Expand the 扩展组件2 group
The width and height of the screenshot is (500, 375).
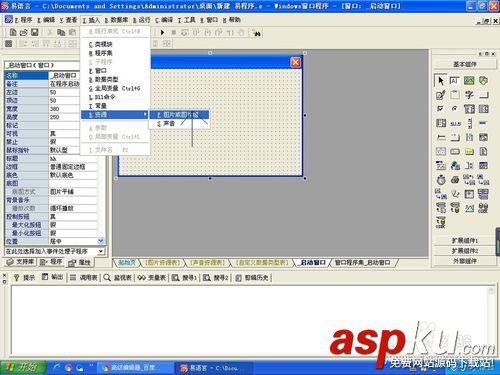click(x=465, y=251)
